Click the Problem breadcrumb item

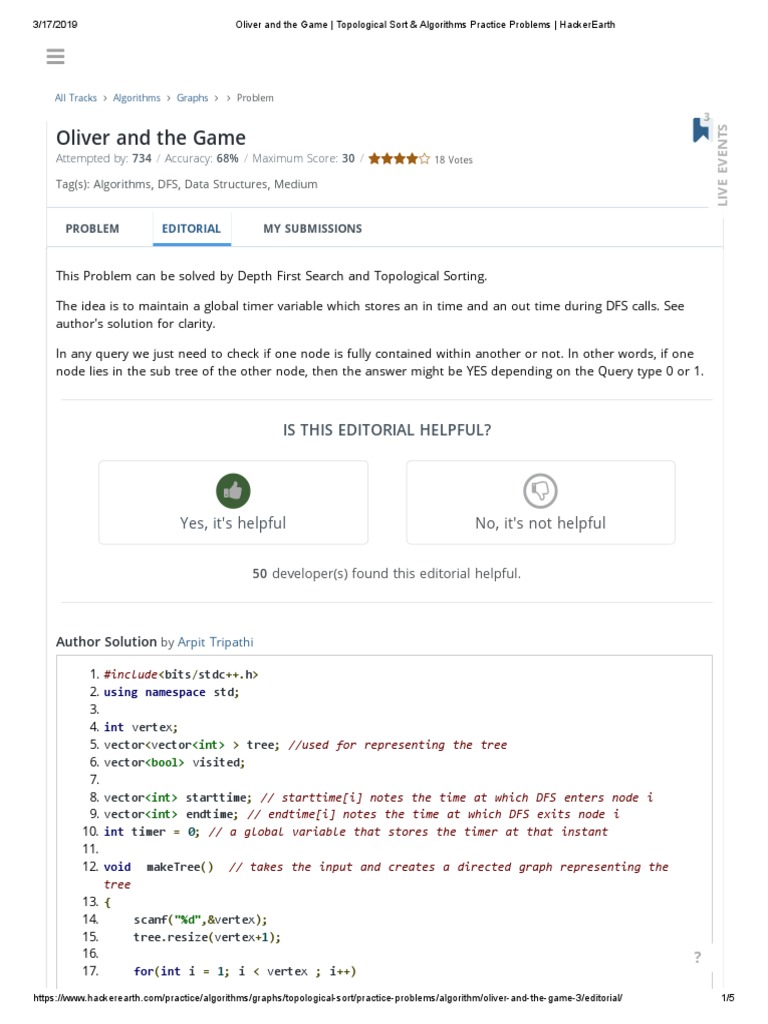point(255,98)
